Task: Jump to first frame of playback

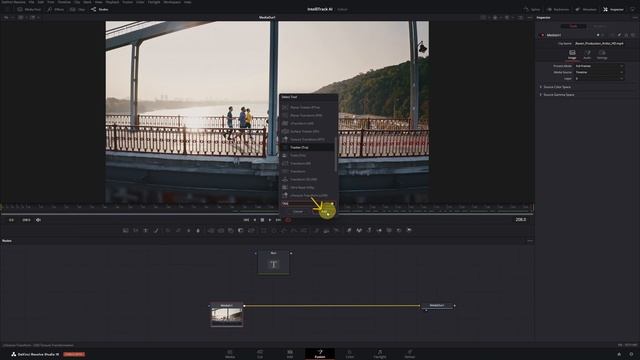Action: point(246,220)
